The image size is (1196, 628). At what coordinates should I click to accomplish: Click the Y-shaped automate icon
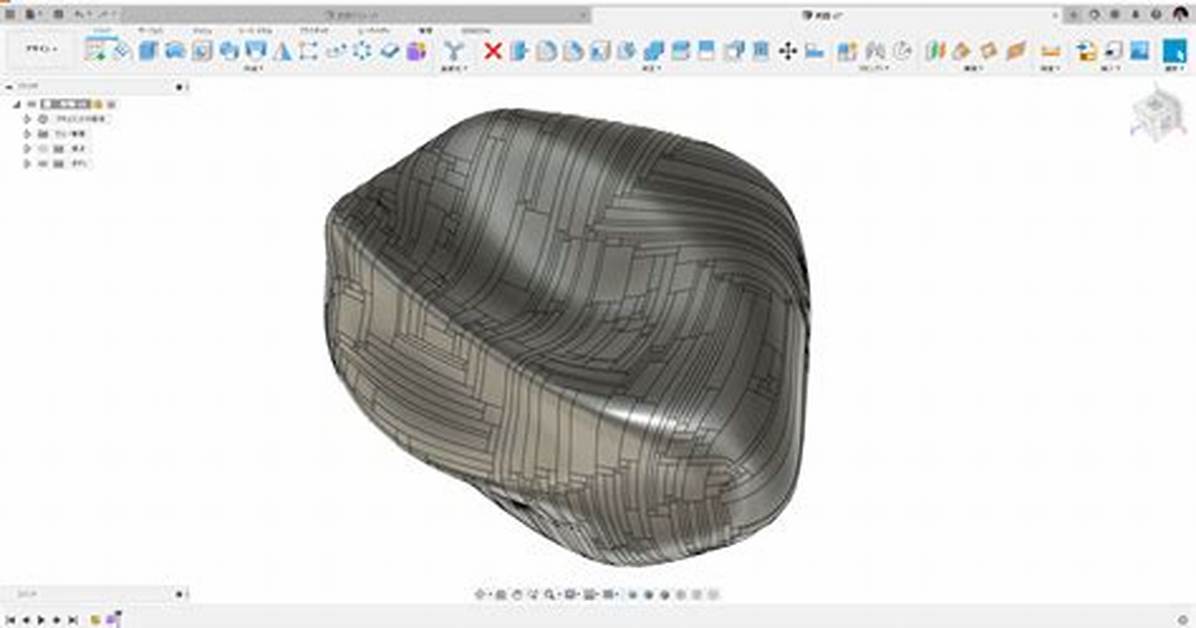(x=454, y=51)
